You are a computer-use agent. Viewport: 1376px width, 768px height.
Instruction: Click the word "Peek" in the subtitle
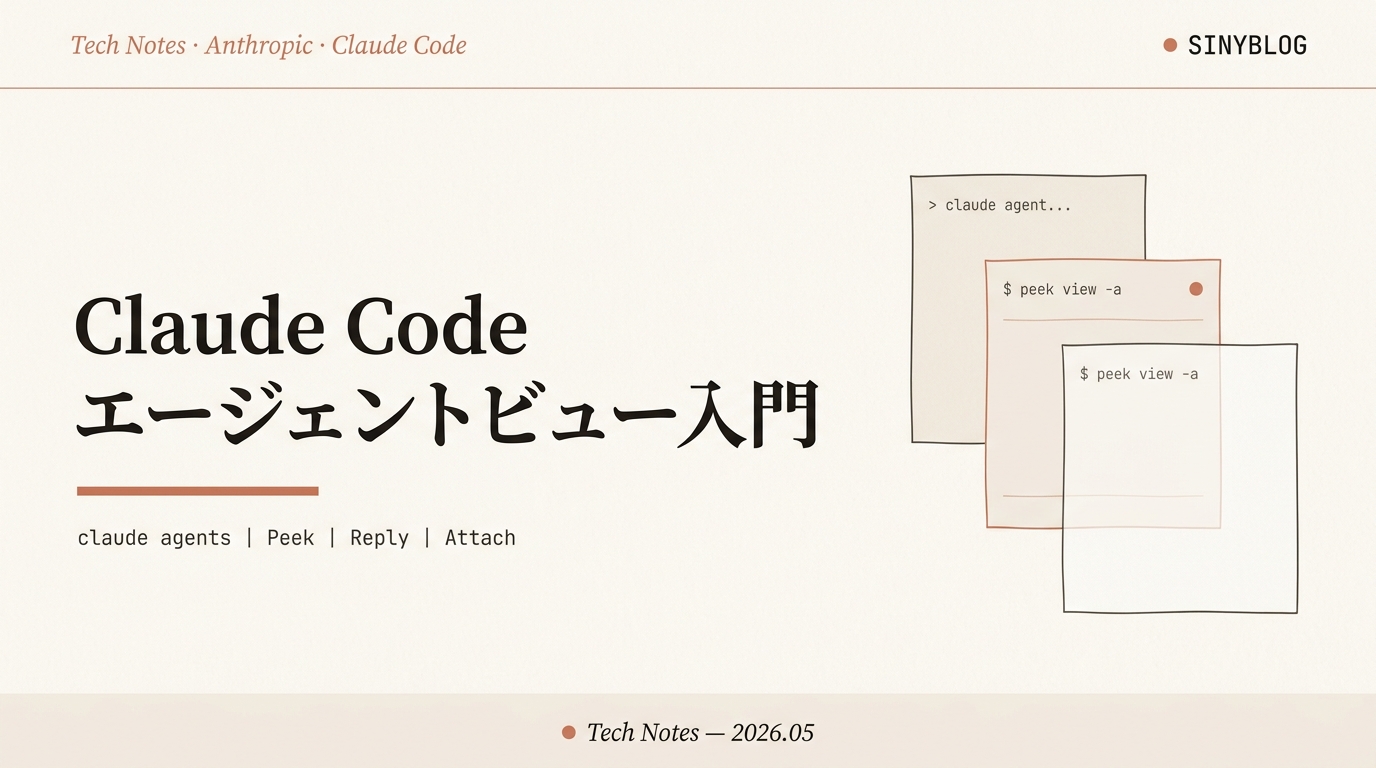pyautogui.click(x=291, y=538)
